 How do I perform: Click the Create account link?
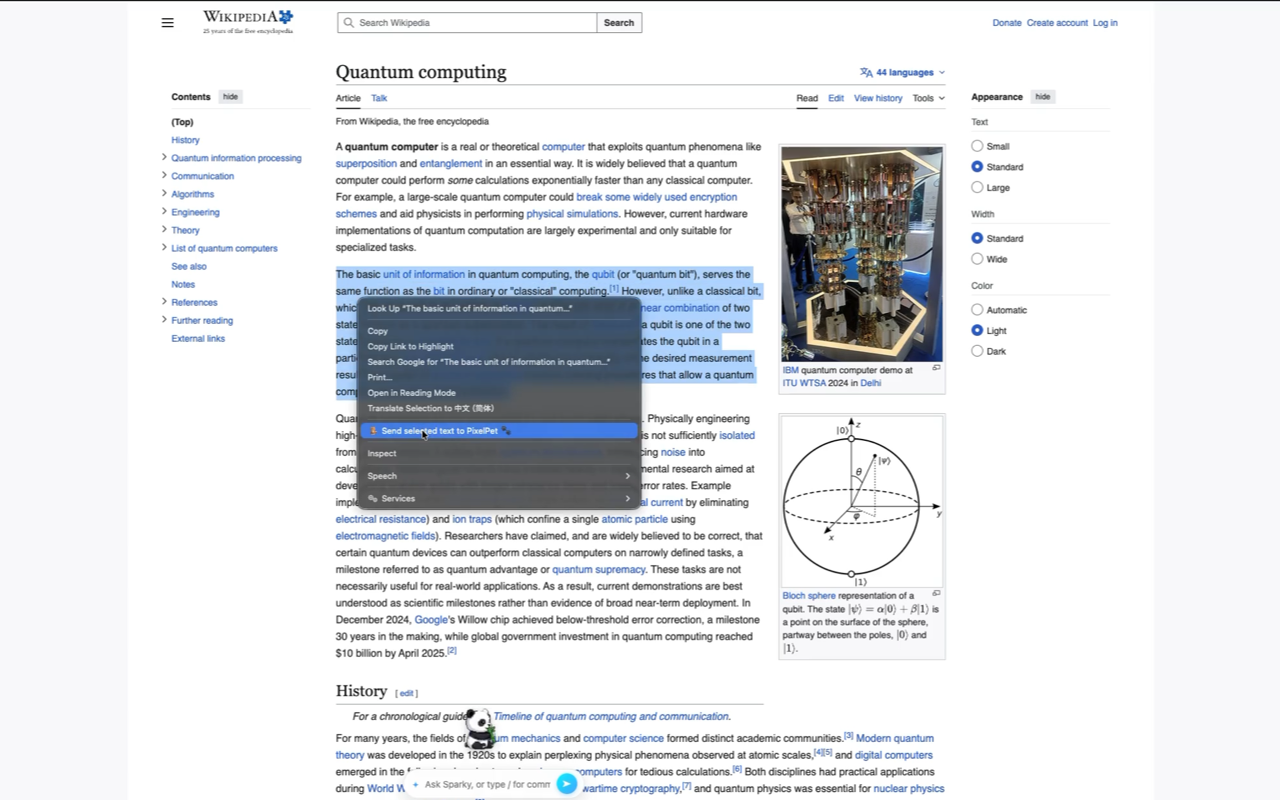pyautogui.click(x=1057, y=22)
